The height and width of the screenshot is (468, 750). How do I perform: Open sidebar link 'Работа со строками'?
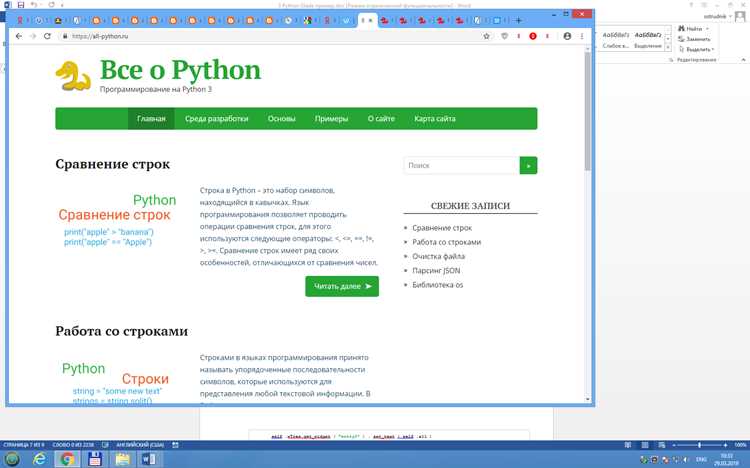447,242
